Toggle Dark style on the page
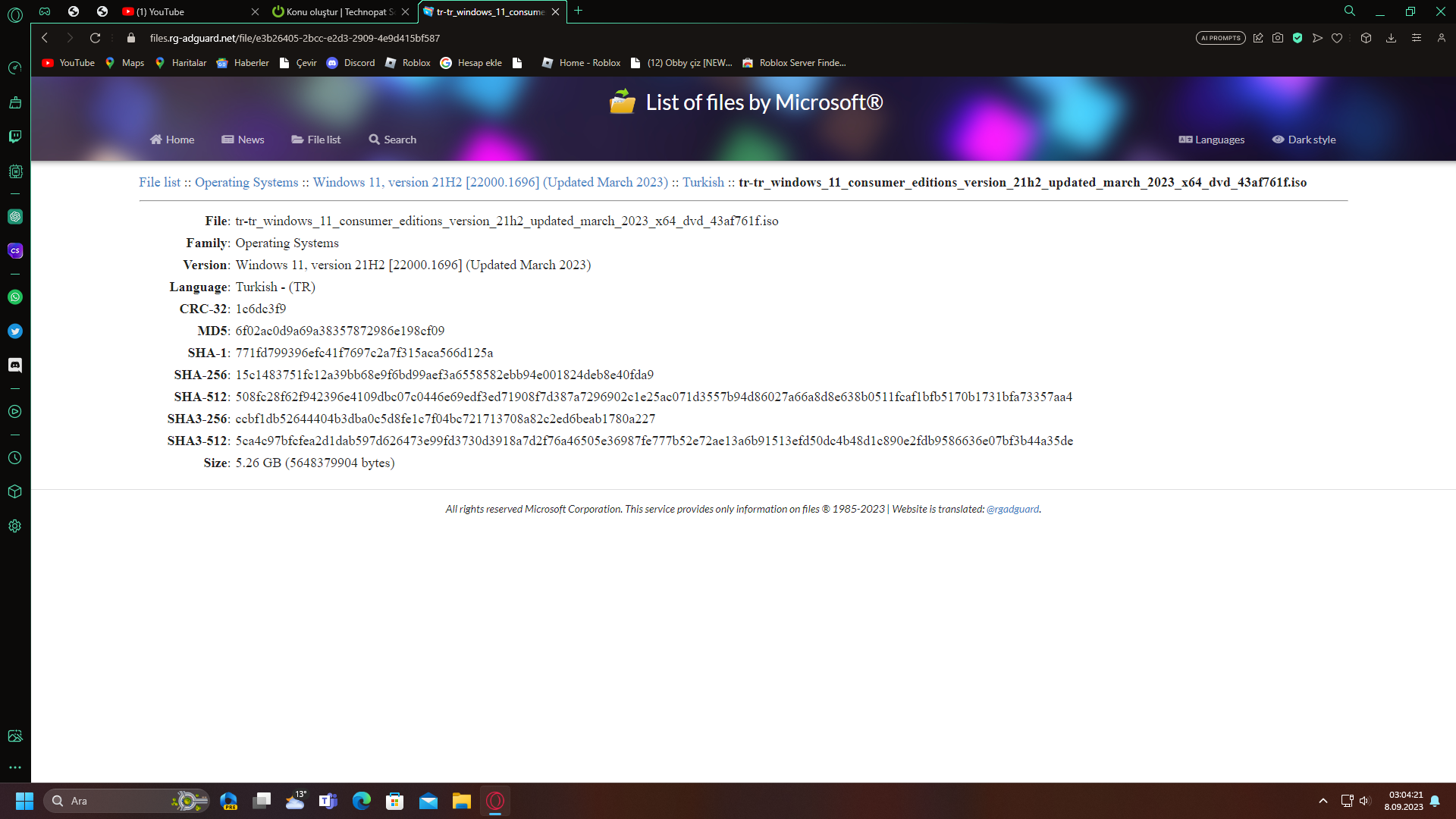This screenshot has height=819, width=1456. coord(1304,140)
